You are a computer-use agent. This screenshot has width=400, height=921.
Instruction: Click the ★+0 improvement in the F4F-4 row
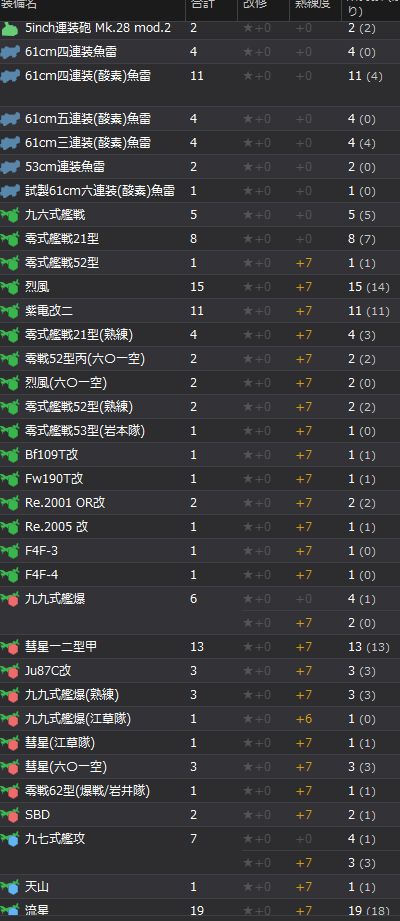coord(257,576)
